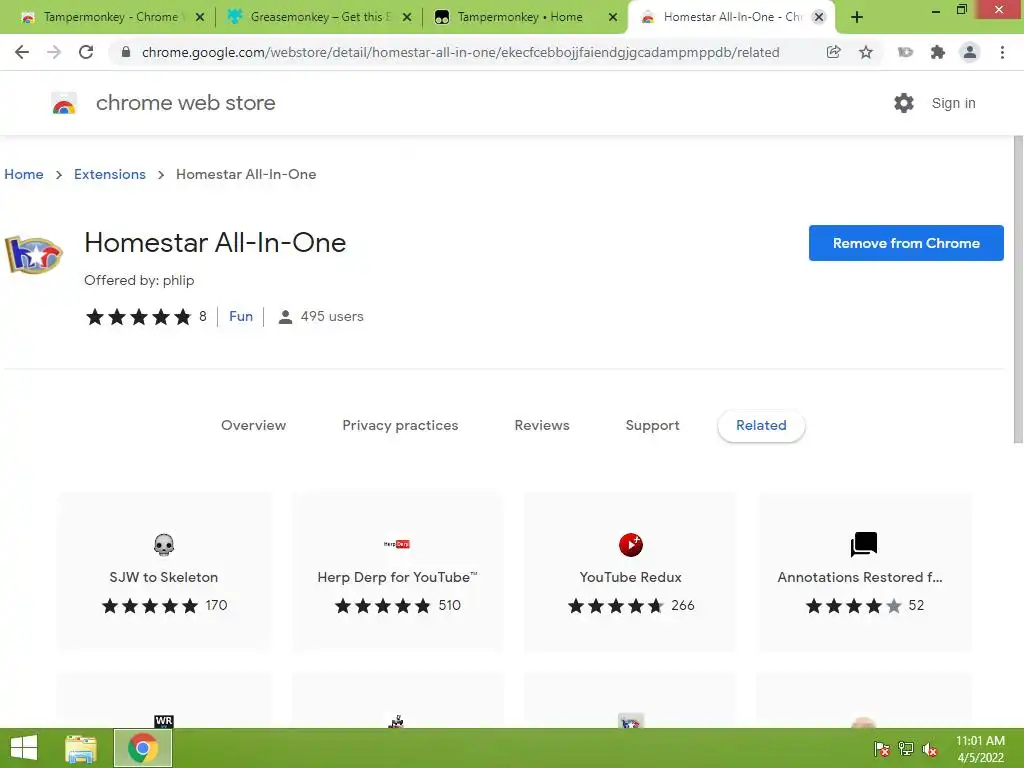Image resolution: width=1024 pixels, height=768 pixels.
Task: Click the Homestar All-In-One extension logo
Action: (33, 253)
